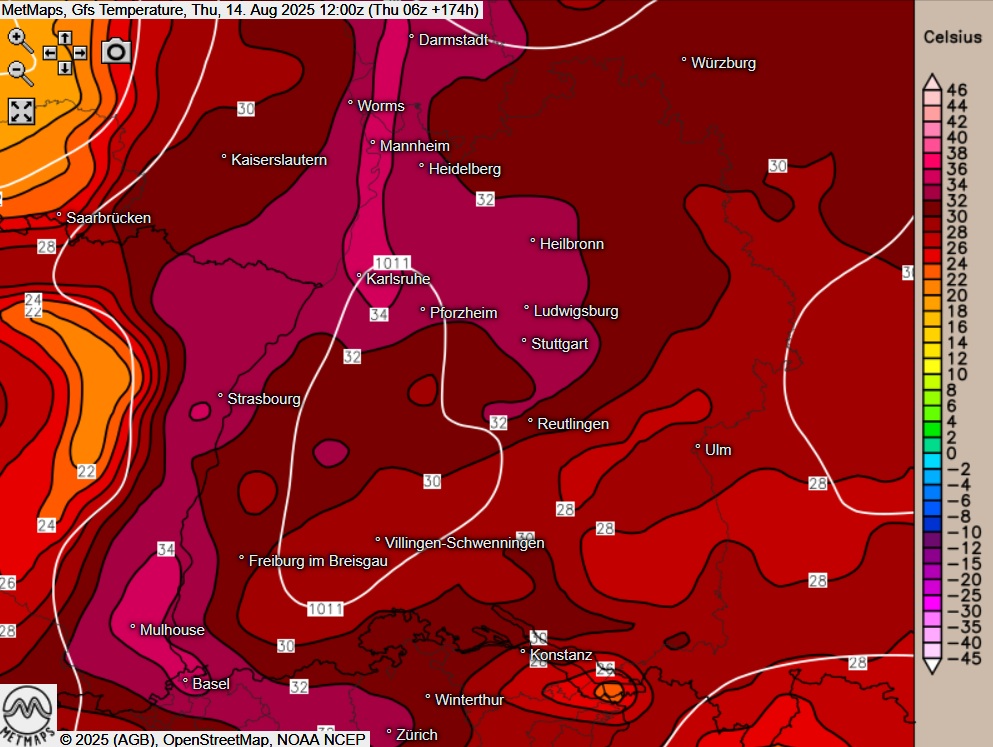
Task: Pan the map left with arrow
Action: pos(50,53)
